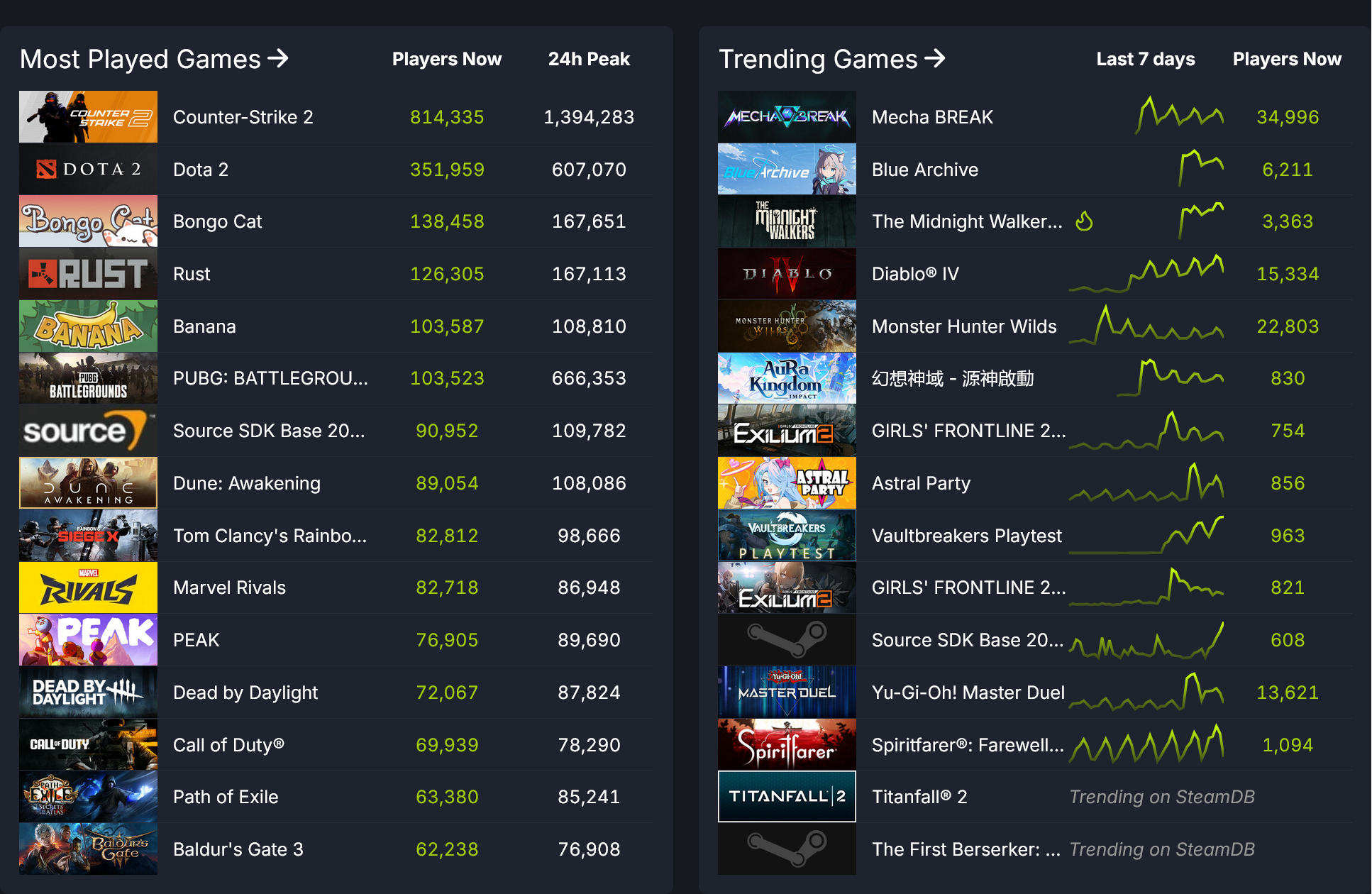The width and height of the screenshot is (1372, 894).
Task: Click the Steam placeholder icon beside The First Berserker
Action: pos(787,849)
